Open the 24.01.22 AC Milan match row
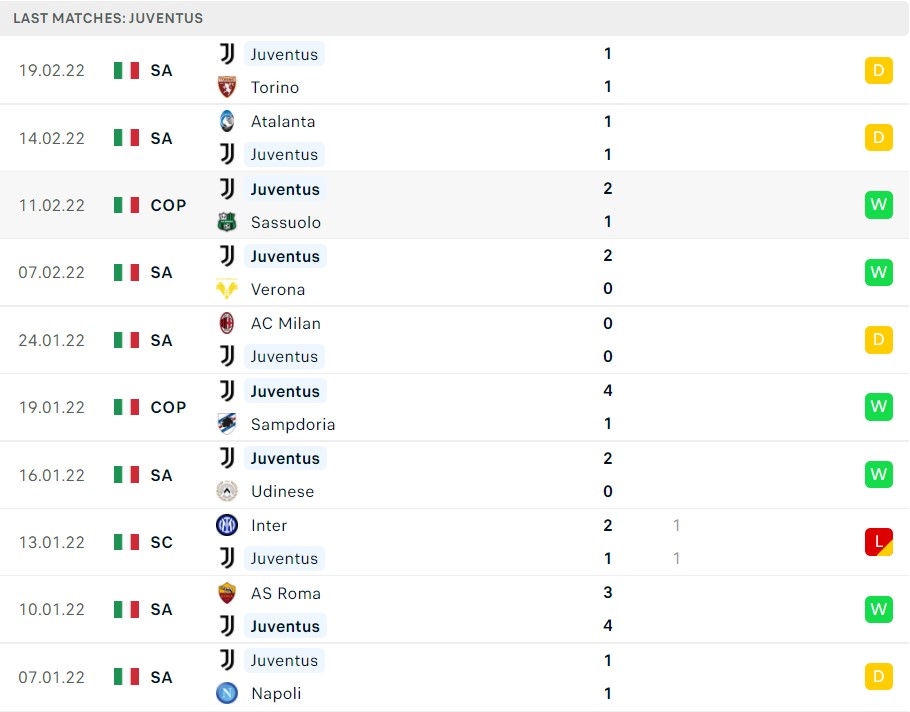The width and height of the screenshot is (910, 712). [454, 340]
